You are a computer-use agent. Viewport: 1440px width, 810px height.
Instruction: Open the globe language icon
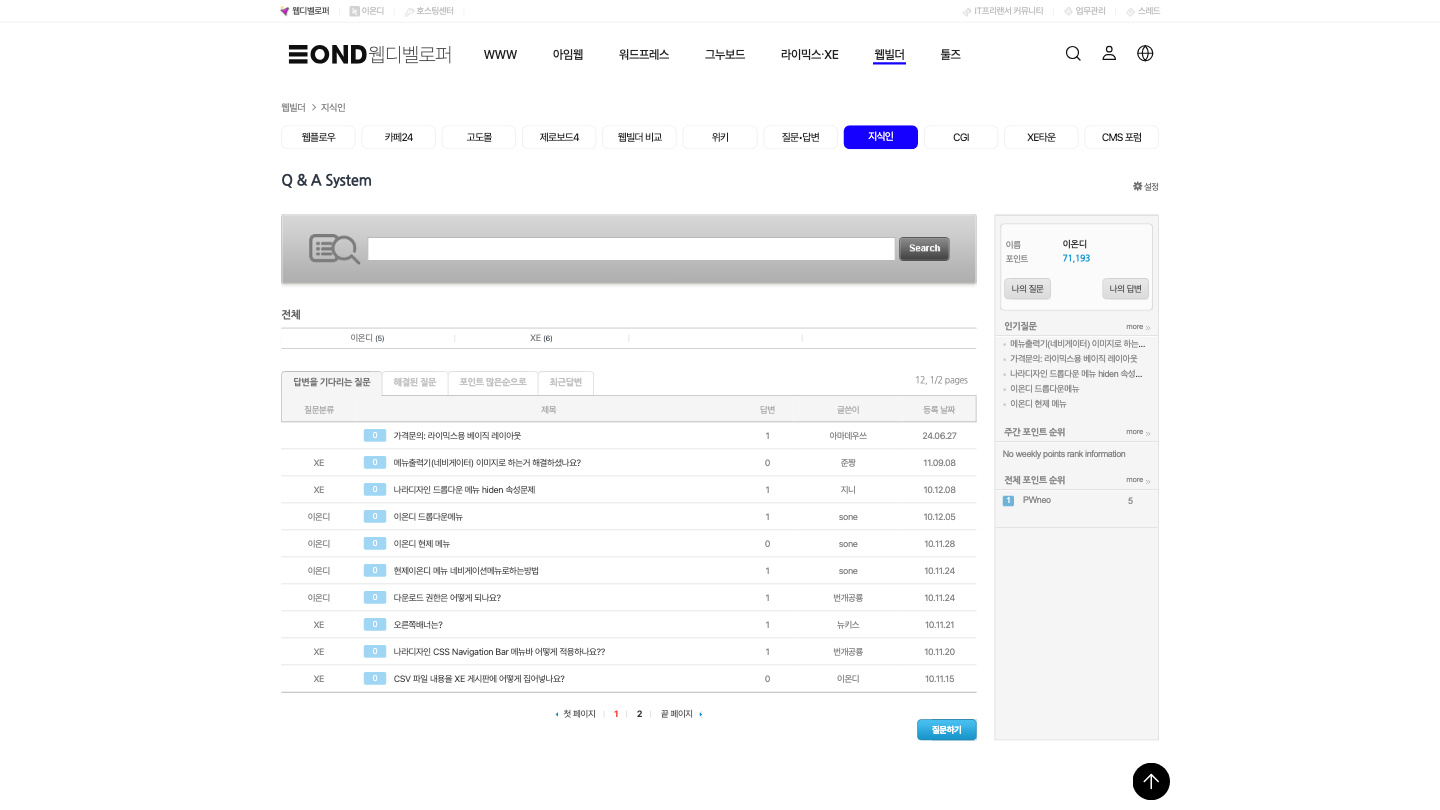(x=1145, y=54)
